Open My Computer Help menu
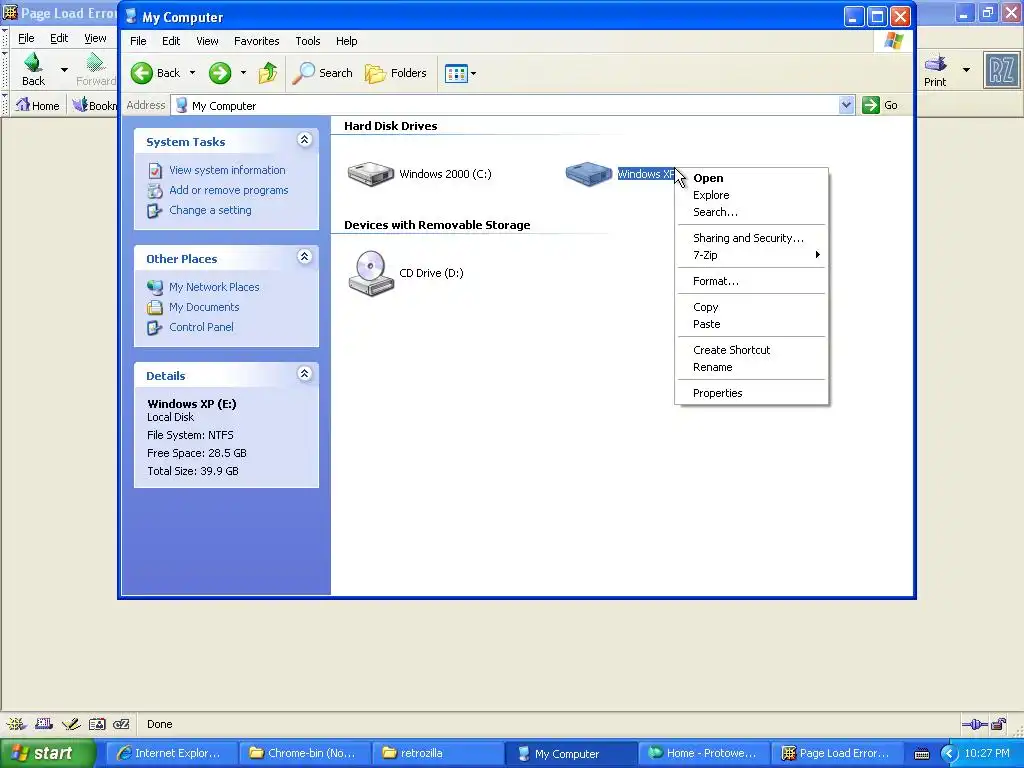Viewport: 1024px width, 768px height. (347, 41)
